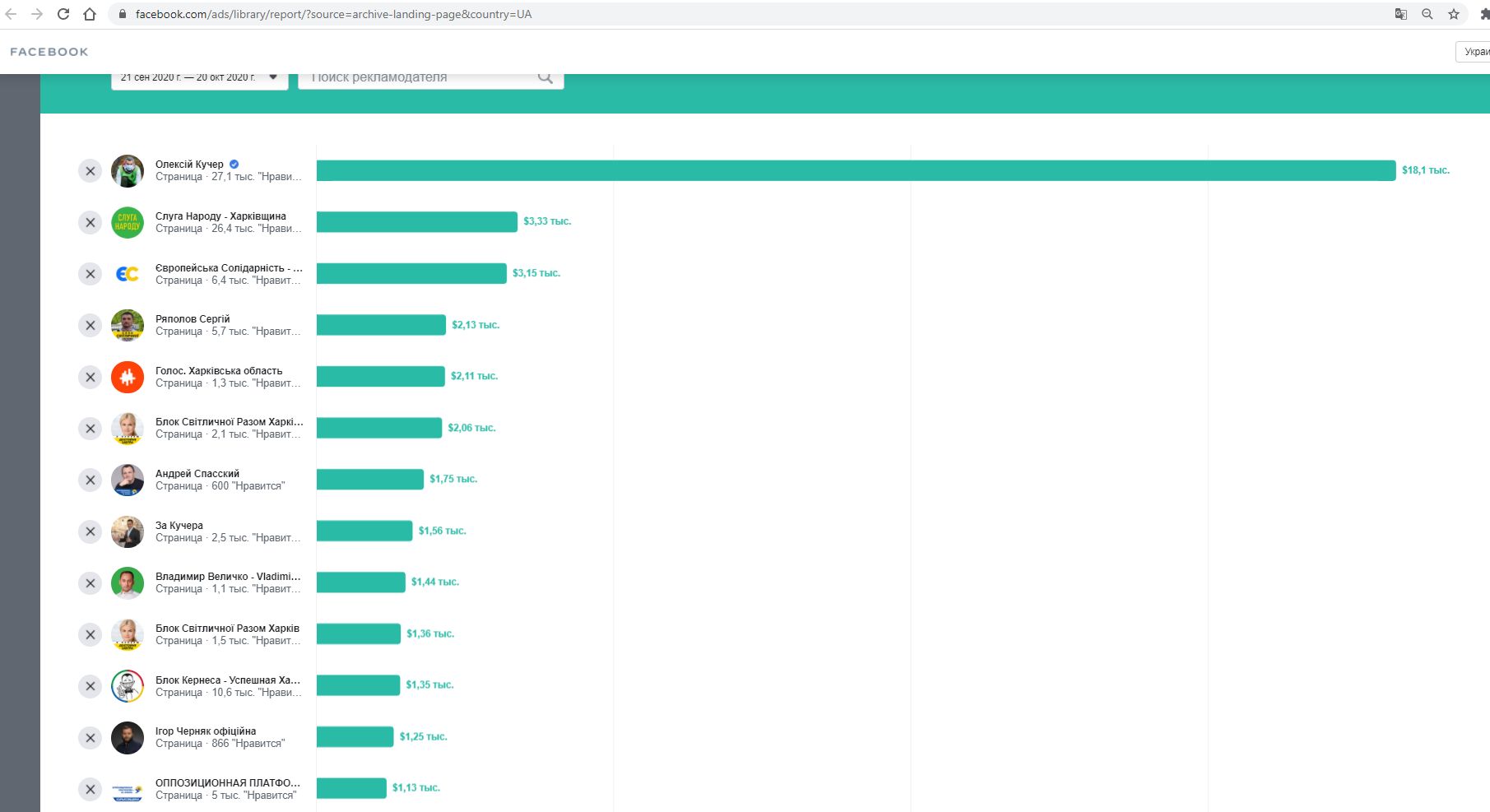Remove За Кучера row with X

91,531
